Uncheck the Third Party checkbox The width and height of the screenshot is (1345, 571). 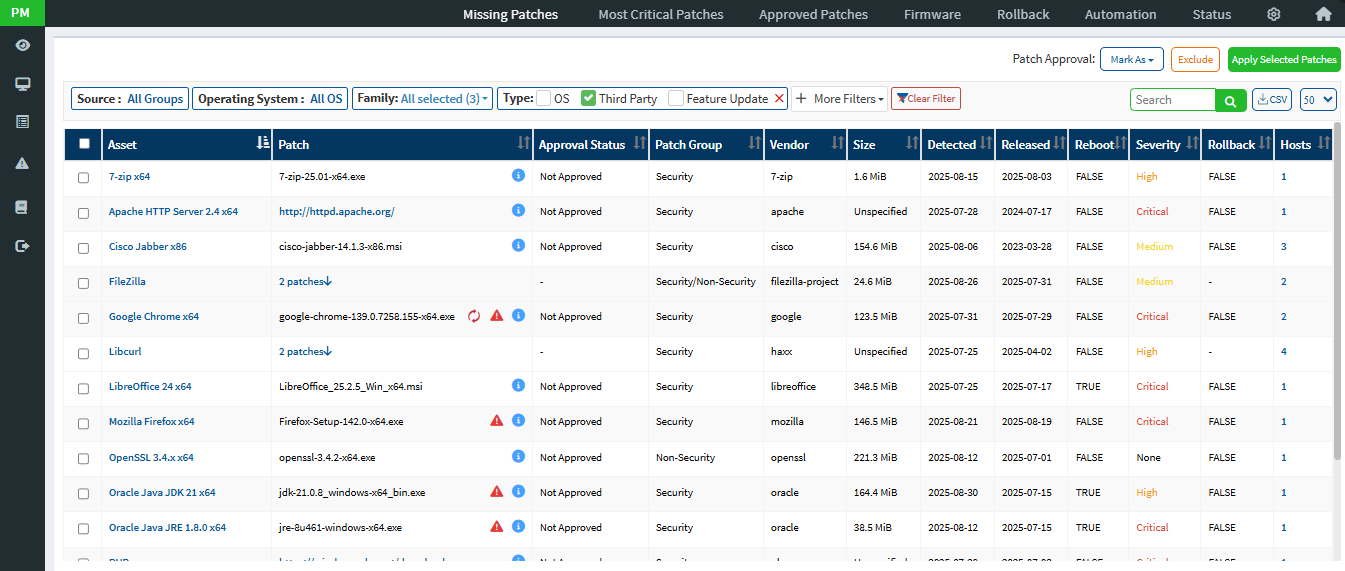(x=589, y=98)
